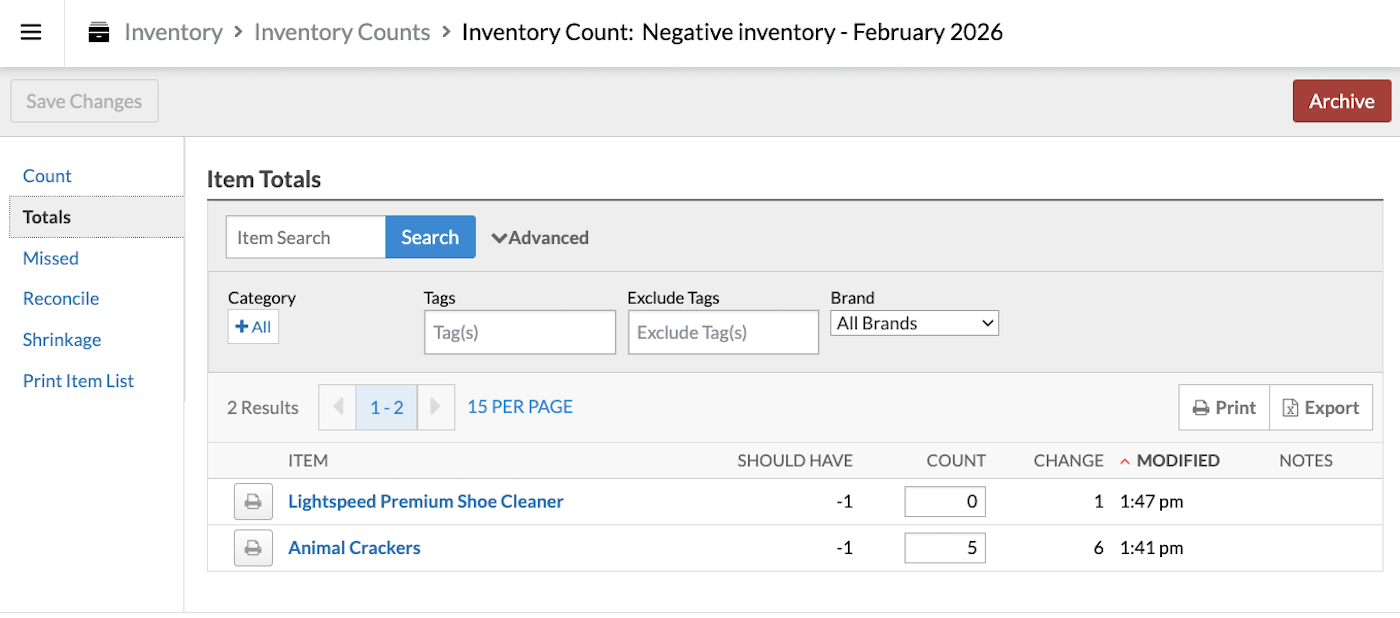Open the hamburger navigation menu
Image resolution: width=1400 pixels, height=618 pixels.
[x=31, y=31]
